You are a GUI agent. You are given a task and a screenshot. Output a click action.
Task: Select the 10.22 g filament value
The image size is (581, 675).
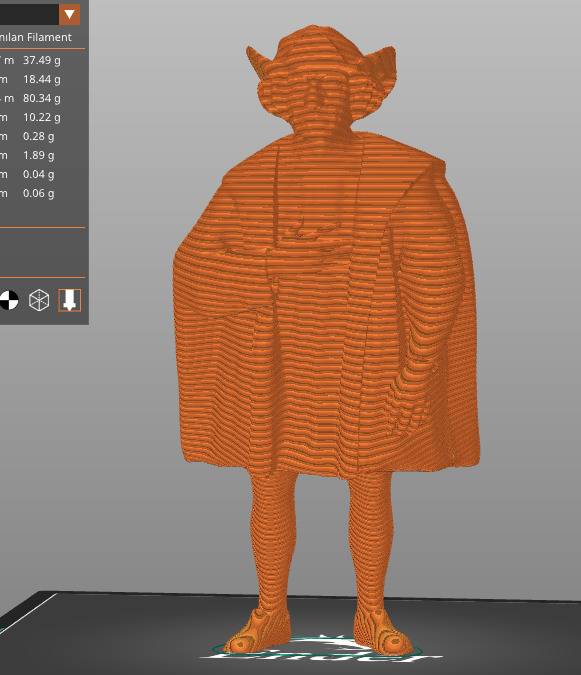(x=42, y=117)
